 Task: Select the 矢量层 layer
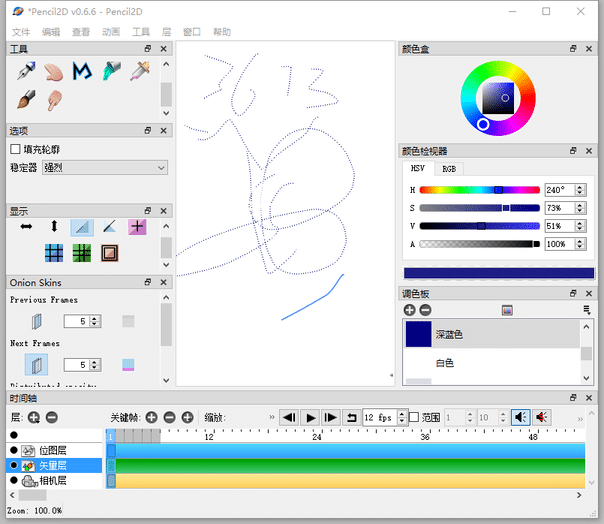(x=53, y=465)
